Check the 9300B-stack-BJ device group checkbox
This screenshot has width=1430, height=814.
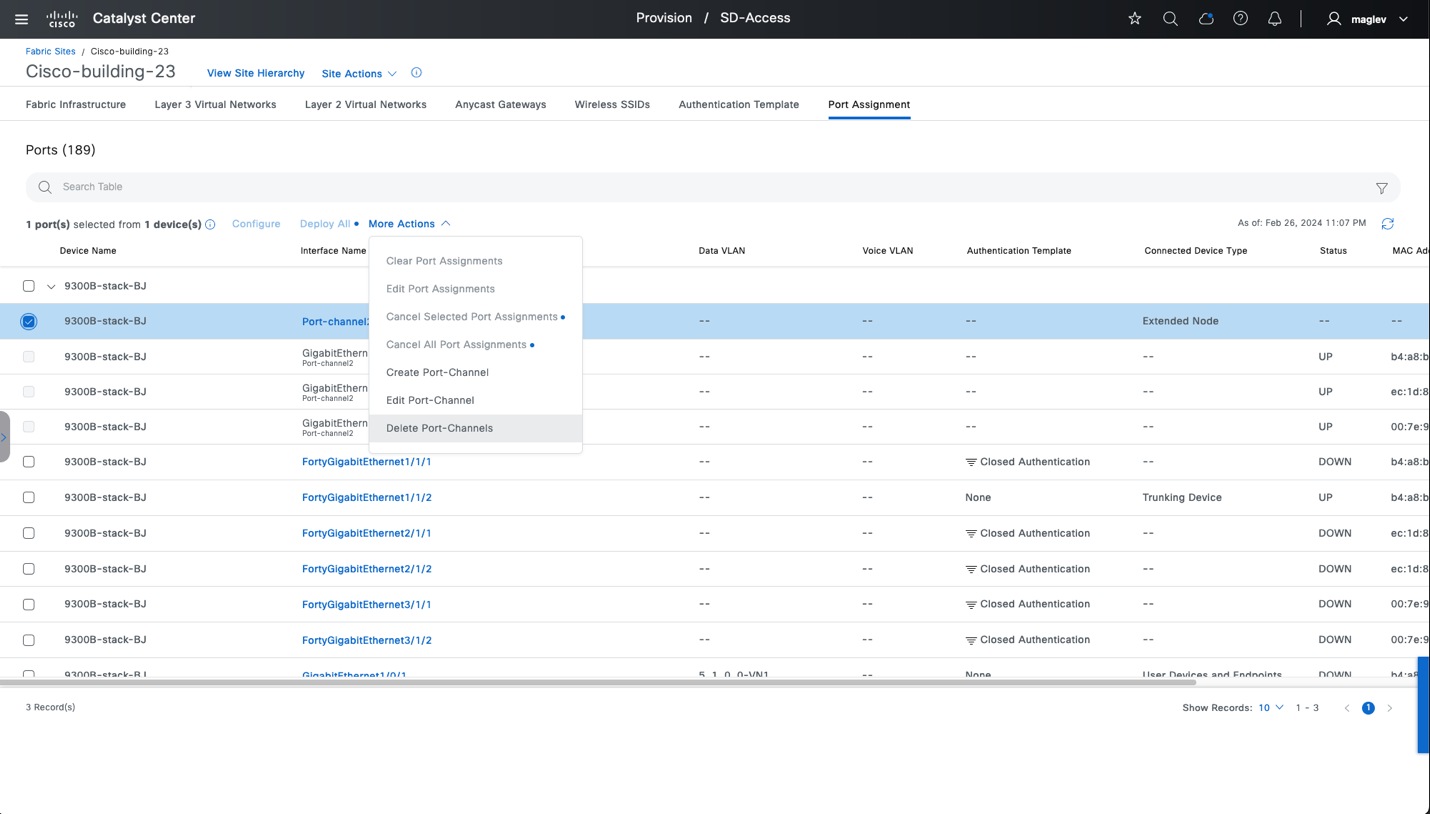[29, 286]
